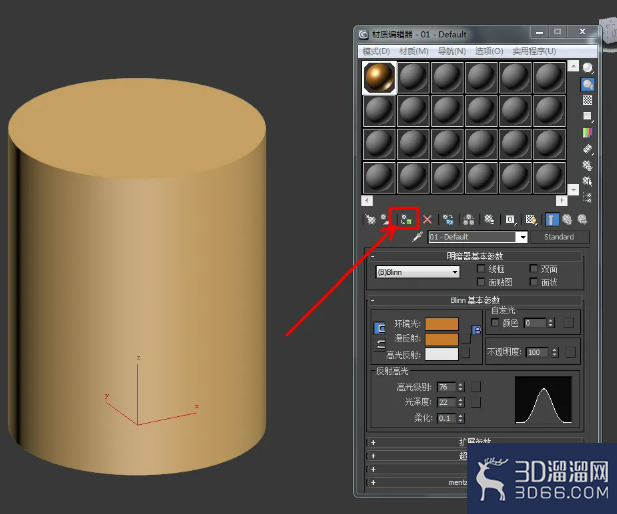Click 高光级别 map button
Screen dimensions: 617x514
coord(476,387)
